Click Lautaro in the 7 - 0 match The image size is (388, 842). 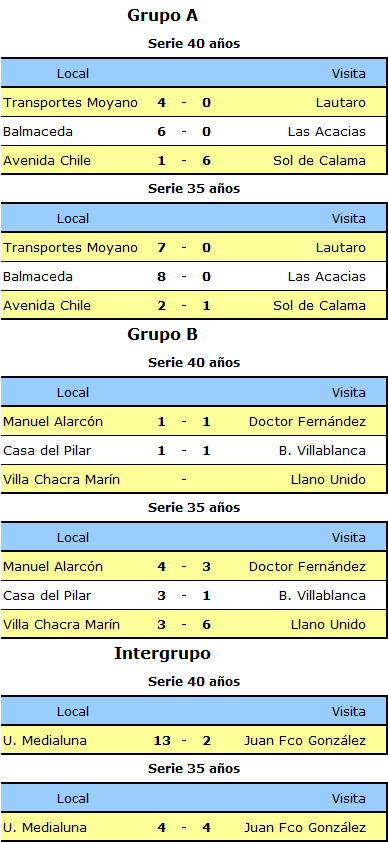click(x=341, y=248)
